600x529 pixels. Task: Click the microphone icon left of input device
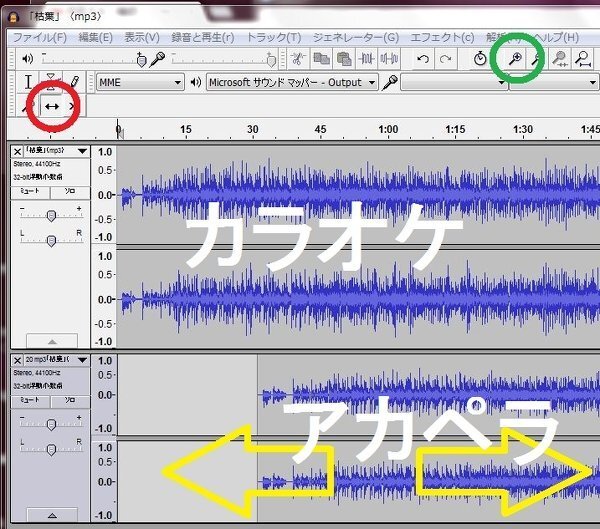(390, 82)
